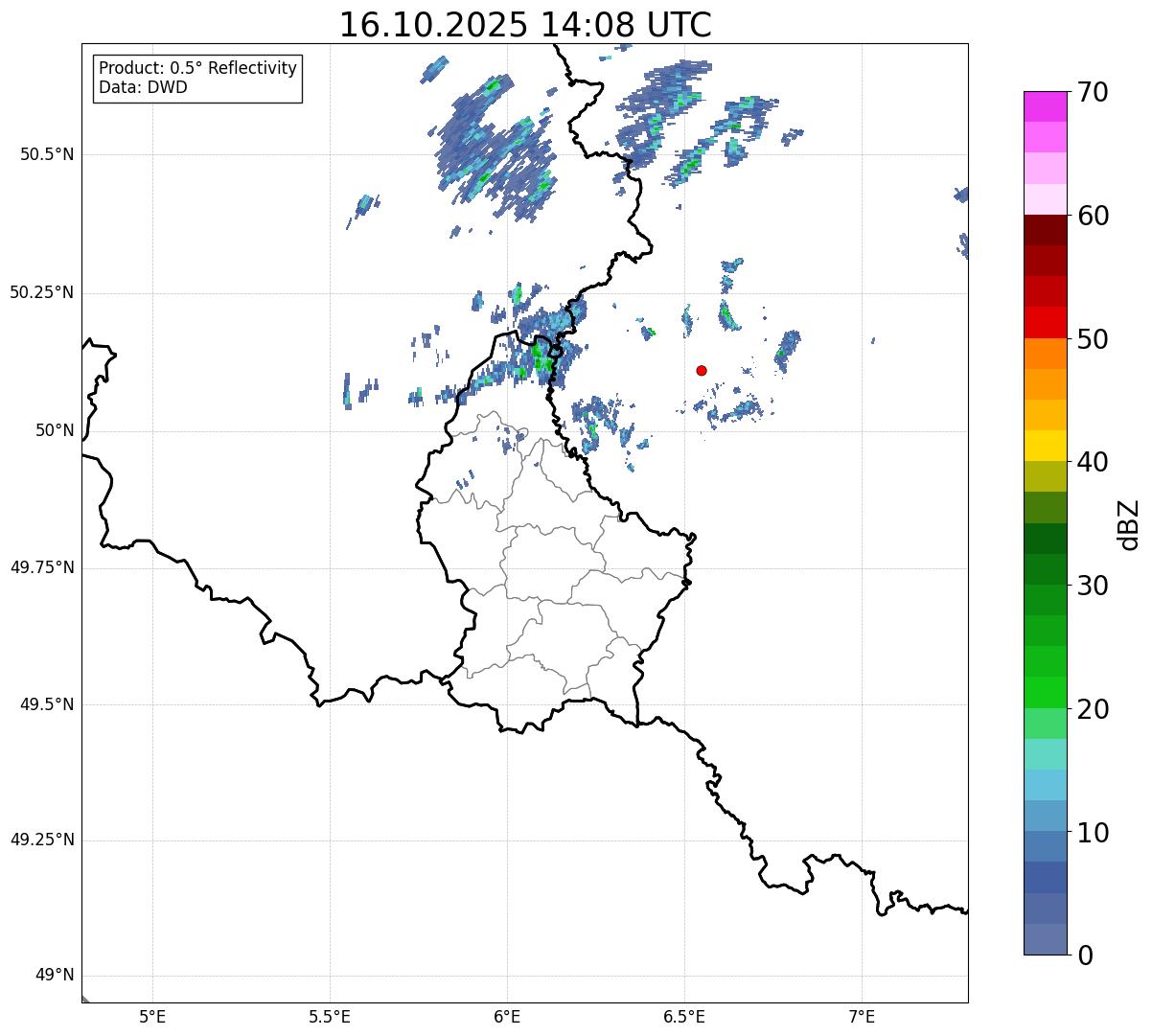Click the colorbar label "dBZ"
The width and height of the screenshot is (1152, 1036).
click(1129, 523)
